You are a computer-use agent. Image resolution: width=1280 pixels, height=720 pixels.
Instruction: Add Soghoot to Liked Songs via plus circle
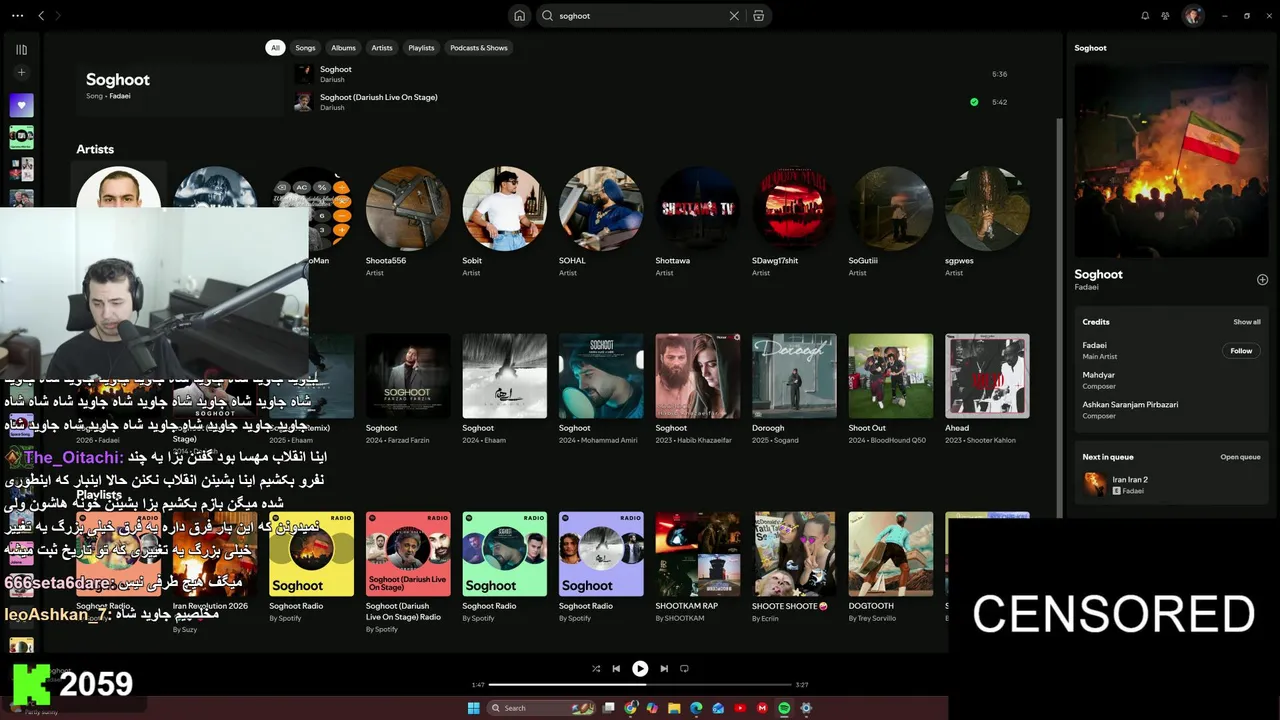click(x=1262, y=280)
